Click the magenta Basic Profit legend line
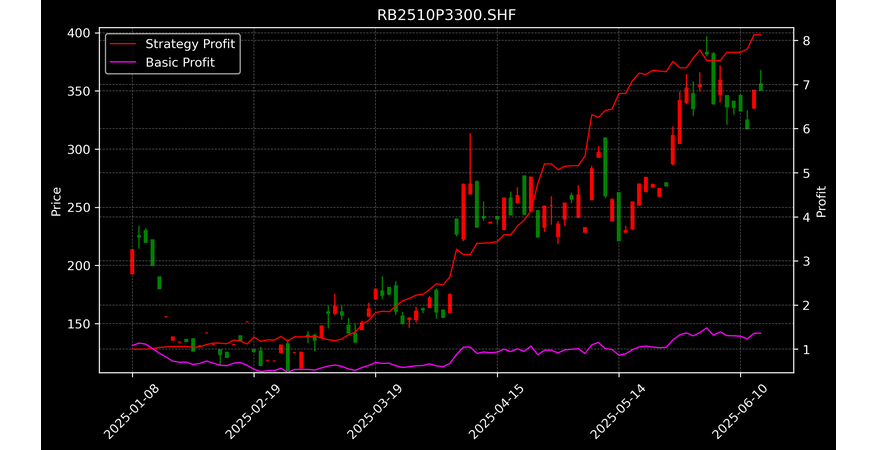Image resolution: width=878 pixels, height=450 pixels. (x=123, y=62)
